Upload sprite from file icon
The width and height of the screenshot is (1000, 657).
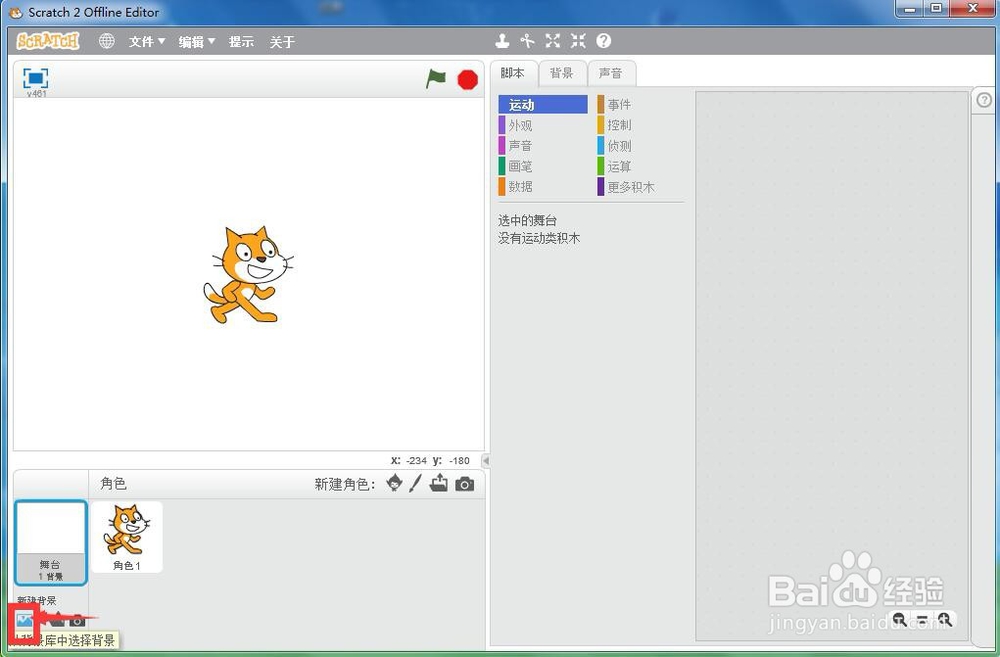439,484
